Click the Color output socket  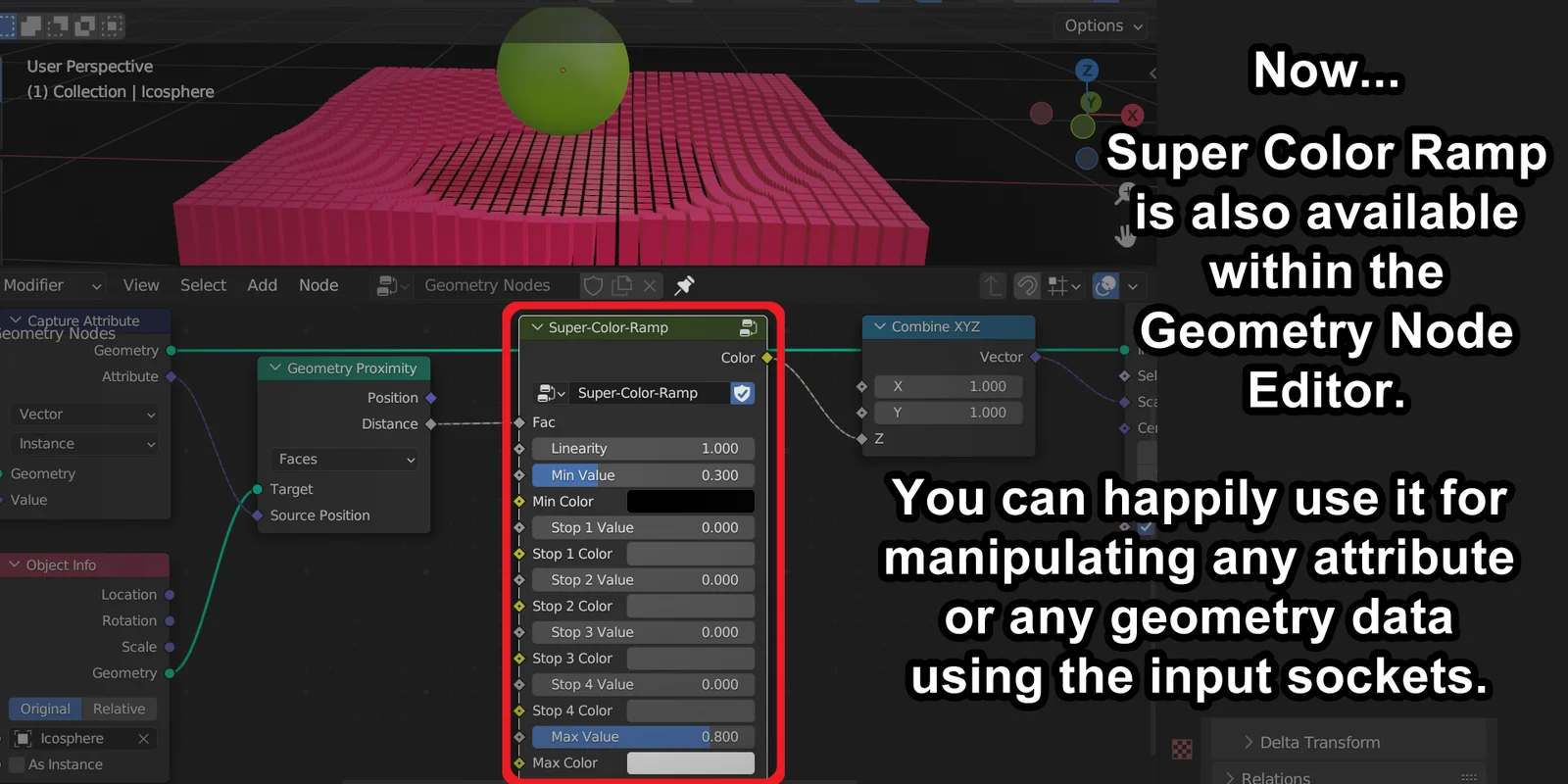(766, 358)
